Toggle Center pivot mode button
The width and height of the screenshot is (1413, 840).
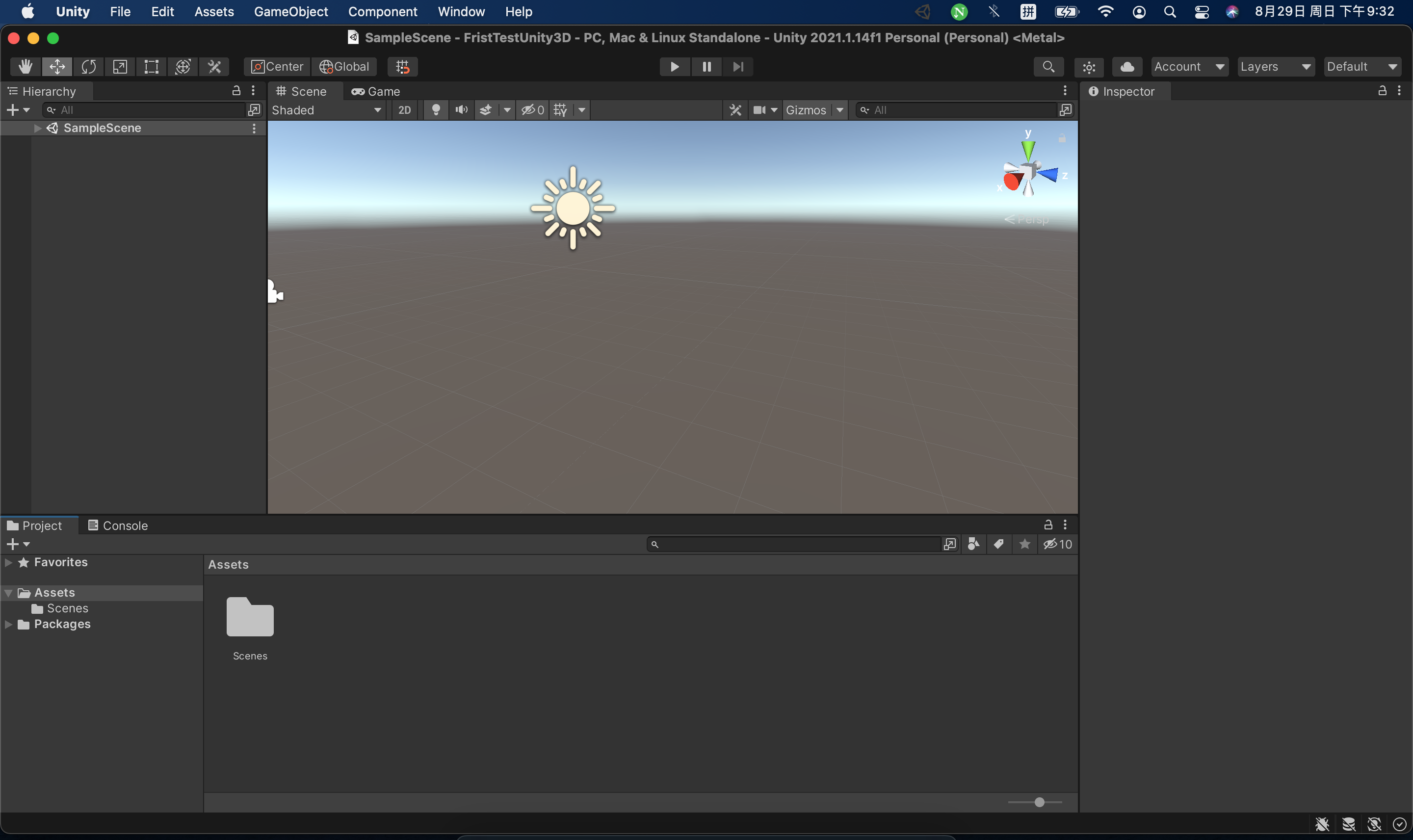click(x=277, y=67)
